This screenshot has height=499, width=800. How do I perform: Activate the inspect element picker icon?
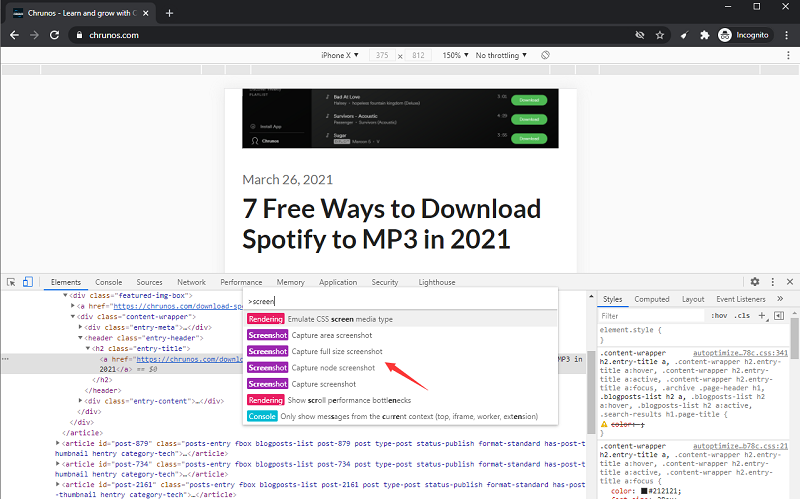[x=11, y=283]
